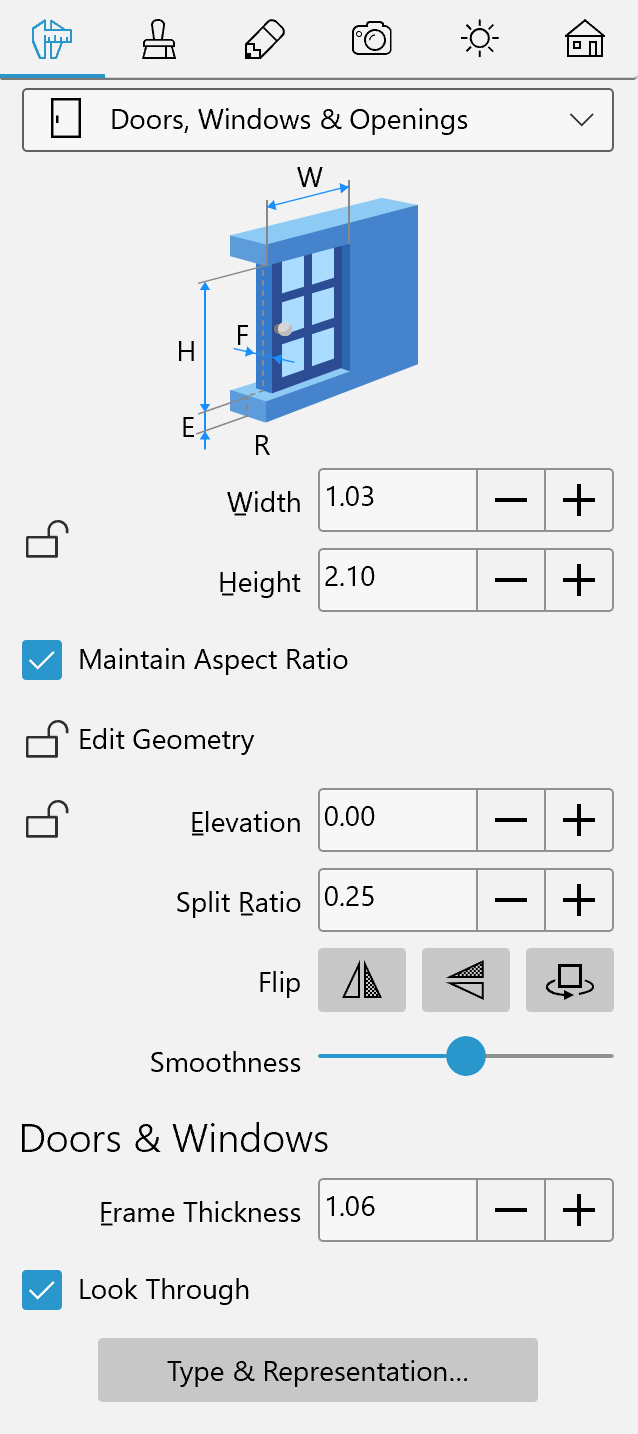Toggle the Edit Geometry padlock
Image resolution: width=638 pixels, height=1434 pixels.
pos(46,740)
